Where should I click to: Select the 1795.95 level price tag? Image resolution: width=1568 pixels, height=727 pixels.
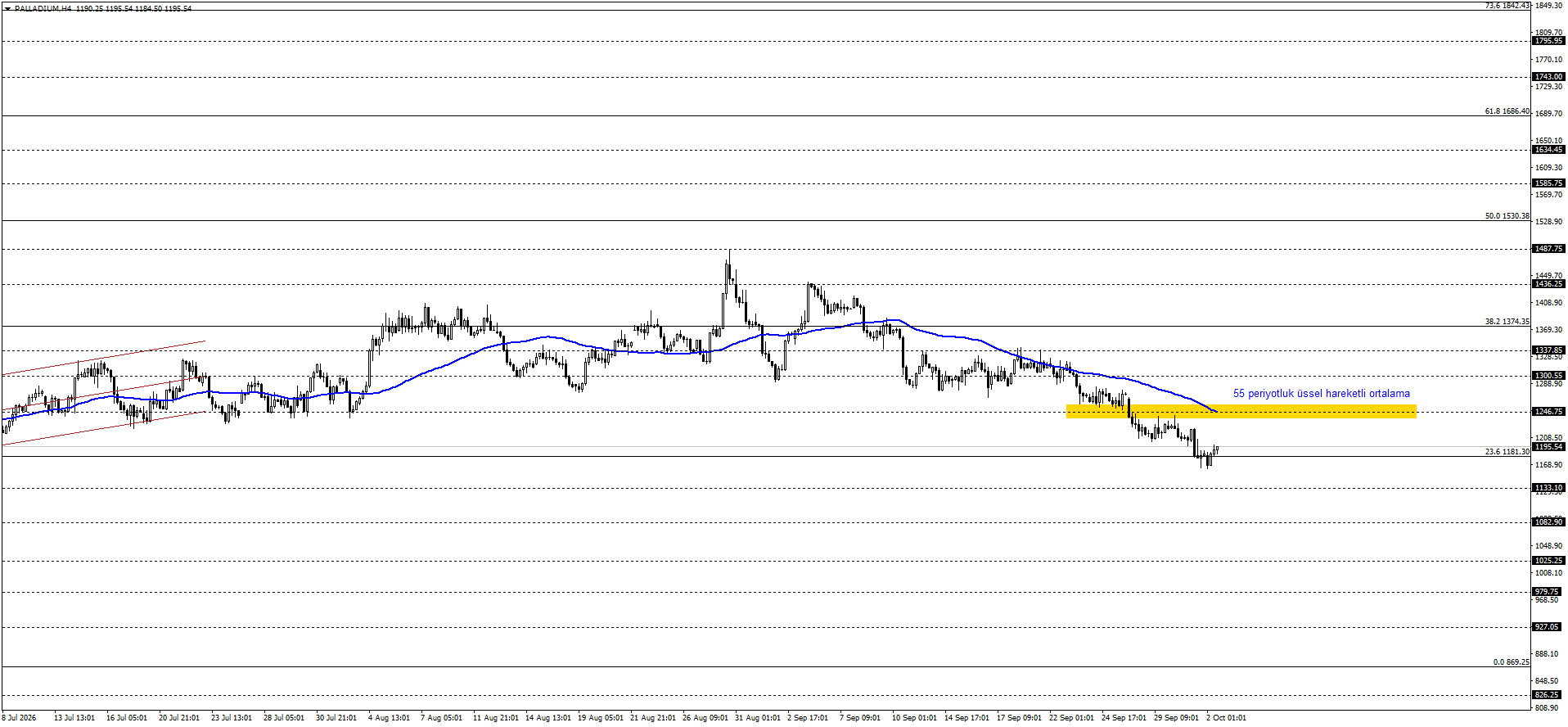click(x=1548, y=41)
